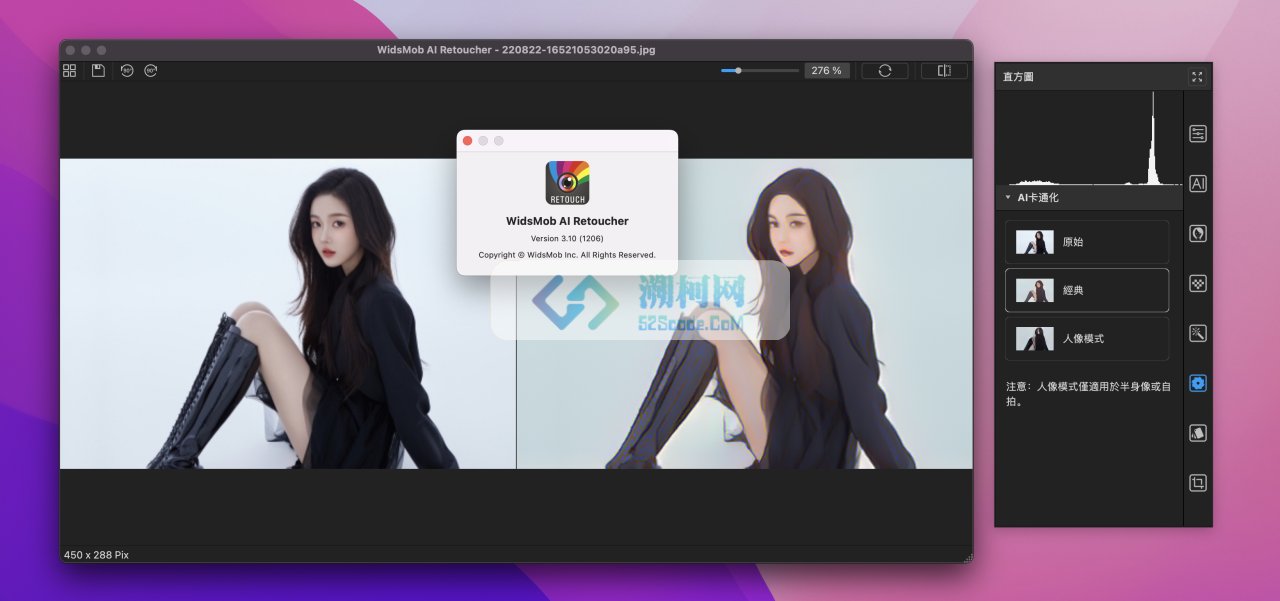Select the 經典 cartoon style preset

coord(1087,290)
